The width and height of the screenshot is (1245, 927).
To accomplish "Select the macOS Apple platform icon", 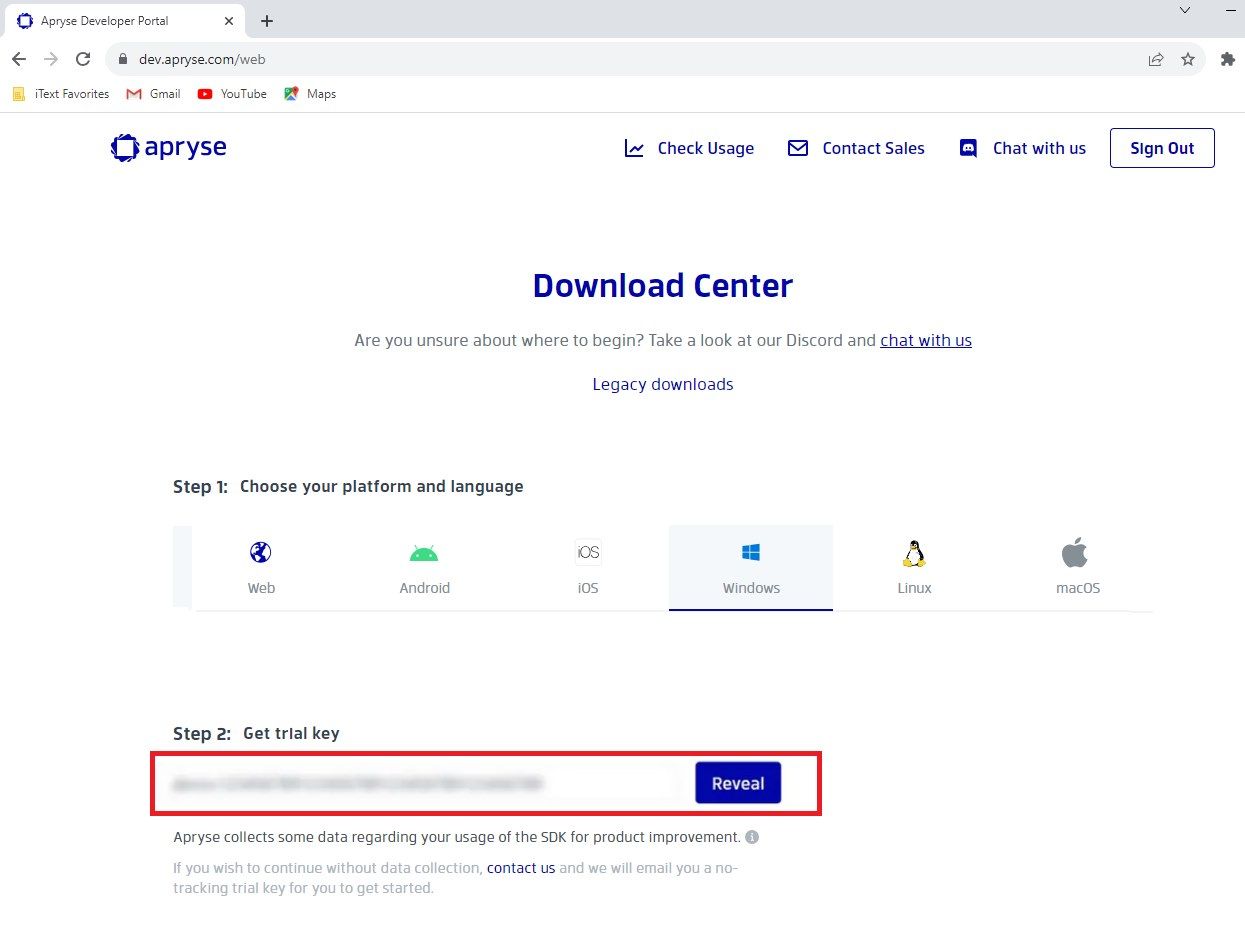I will pos(1076,551).
